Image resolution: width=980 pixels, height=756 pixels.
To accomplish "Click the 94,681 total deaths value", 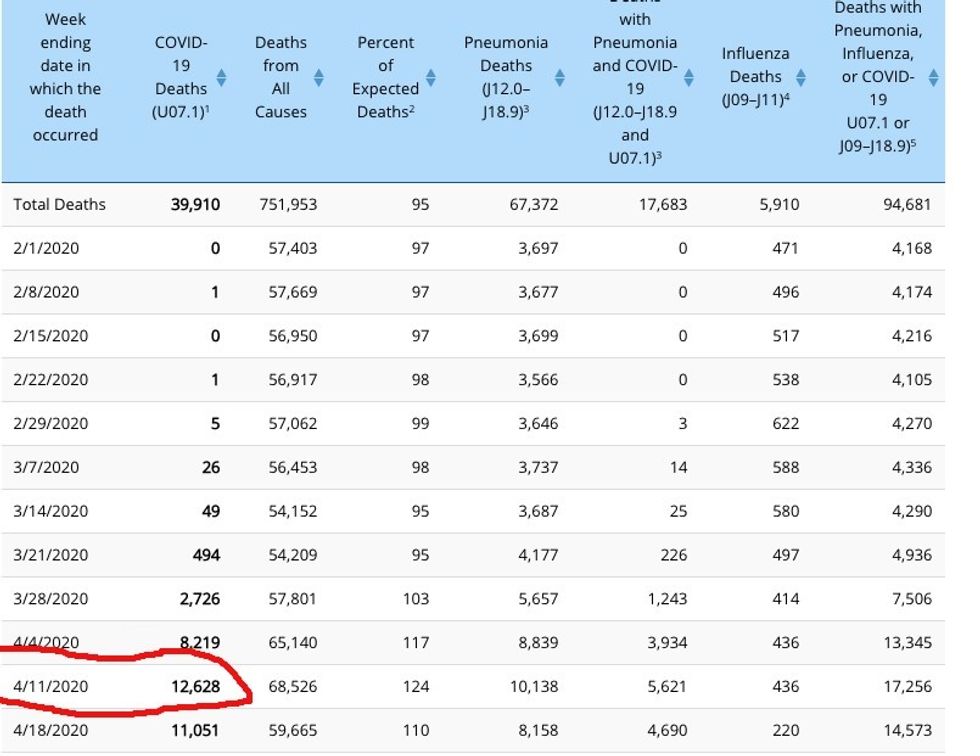I will [905, 204].
